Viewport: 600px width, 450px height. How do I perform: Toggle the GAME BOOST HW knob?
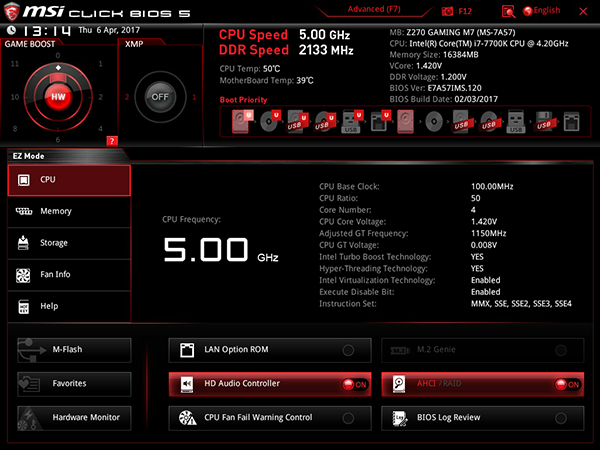pos(58,97)
